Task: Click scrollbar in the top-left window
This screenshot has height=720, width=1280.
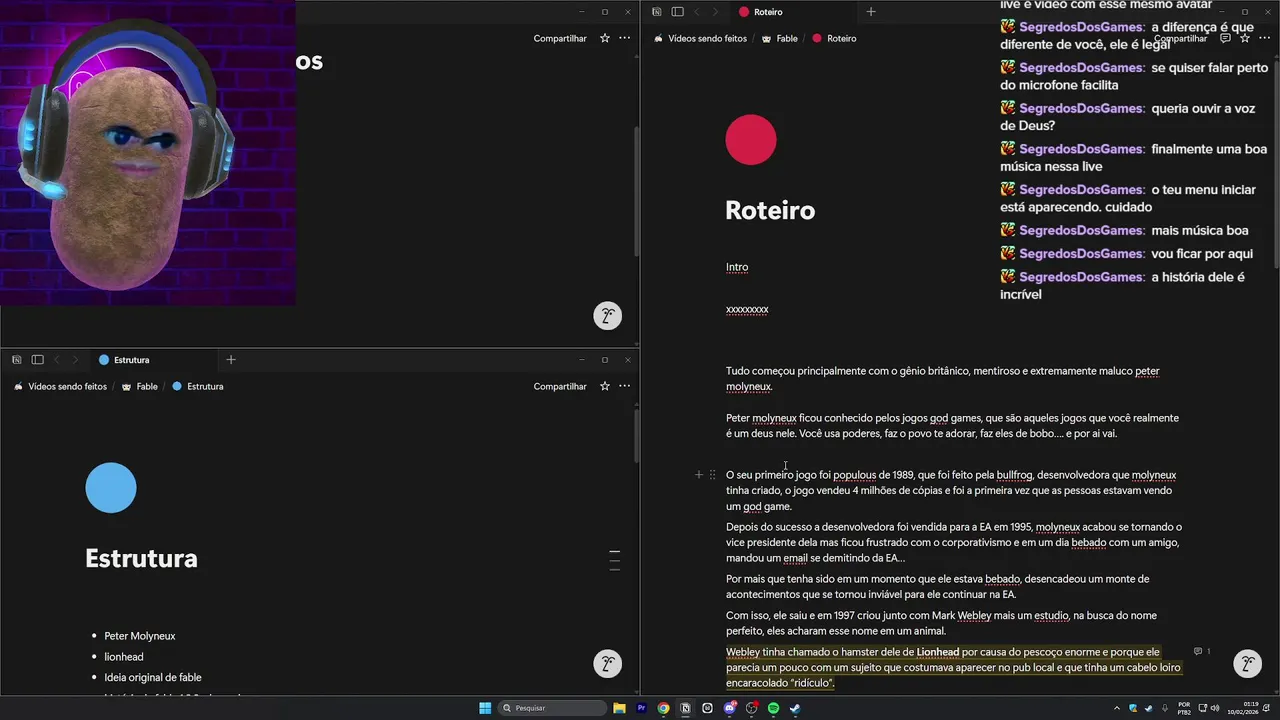Action: pos(636,192)
